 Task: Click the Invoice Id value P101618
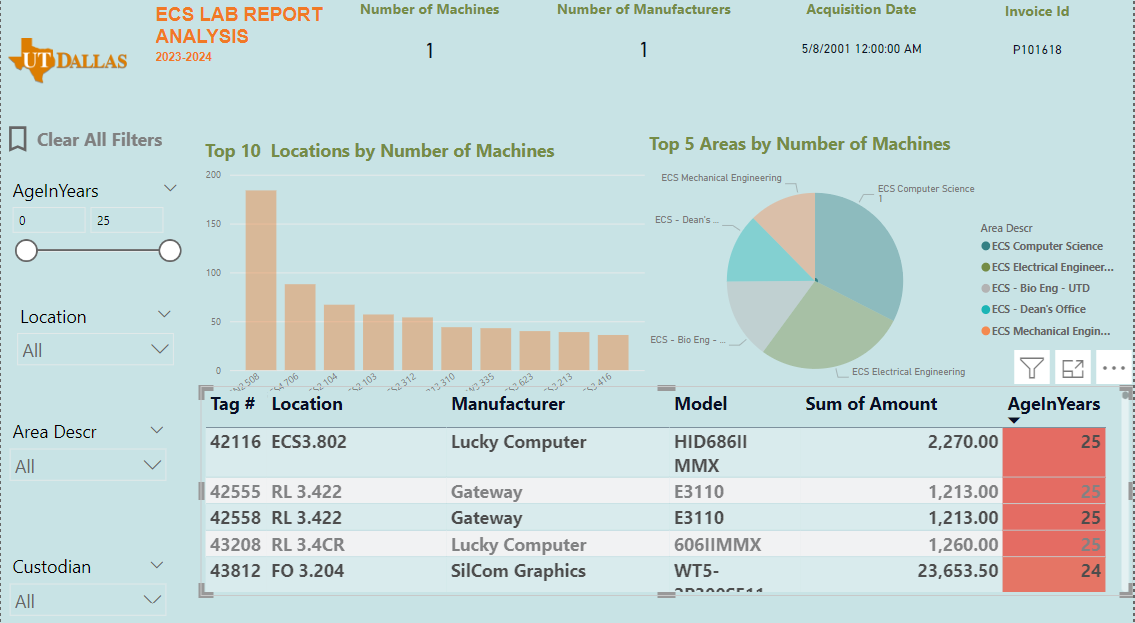coord(1037,50)
